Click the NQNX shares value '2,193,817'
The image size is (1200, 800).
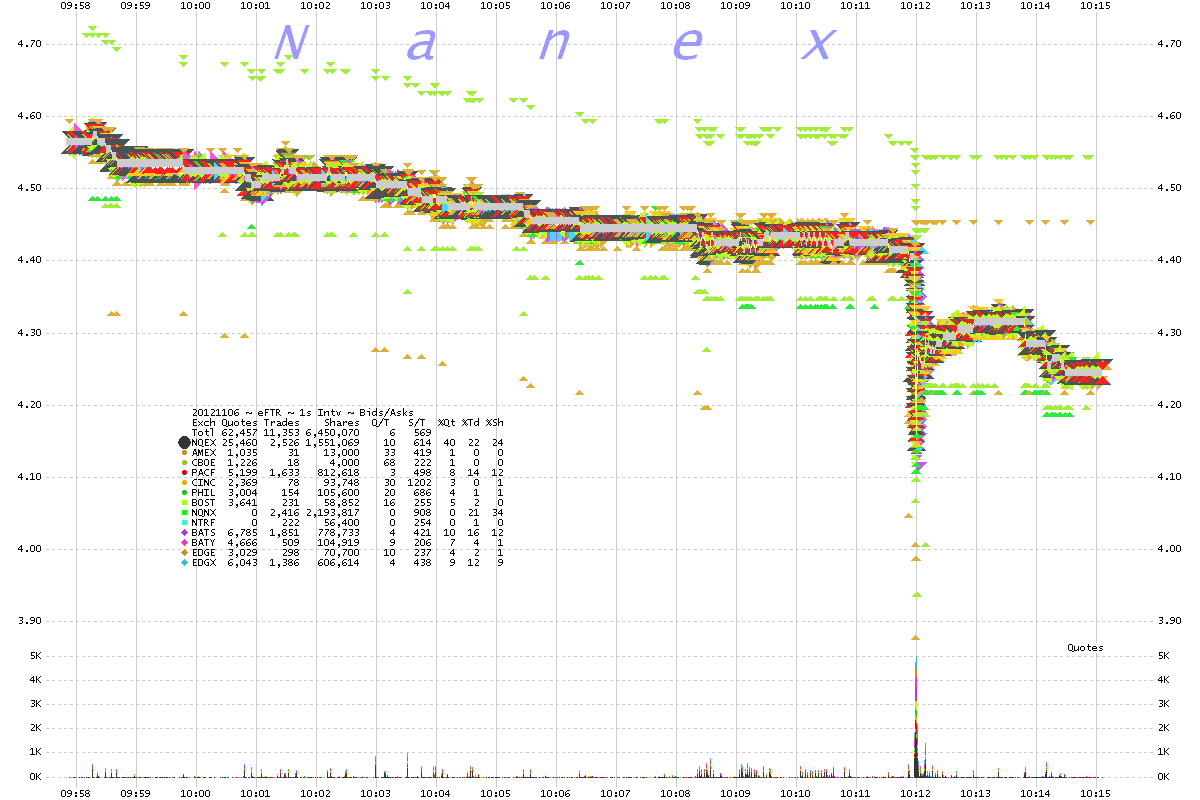(x=333, y=513)
